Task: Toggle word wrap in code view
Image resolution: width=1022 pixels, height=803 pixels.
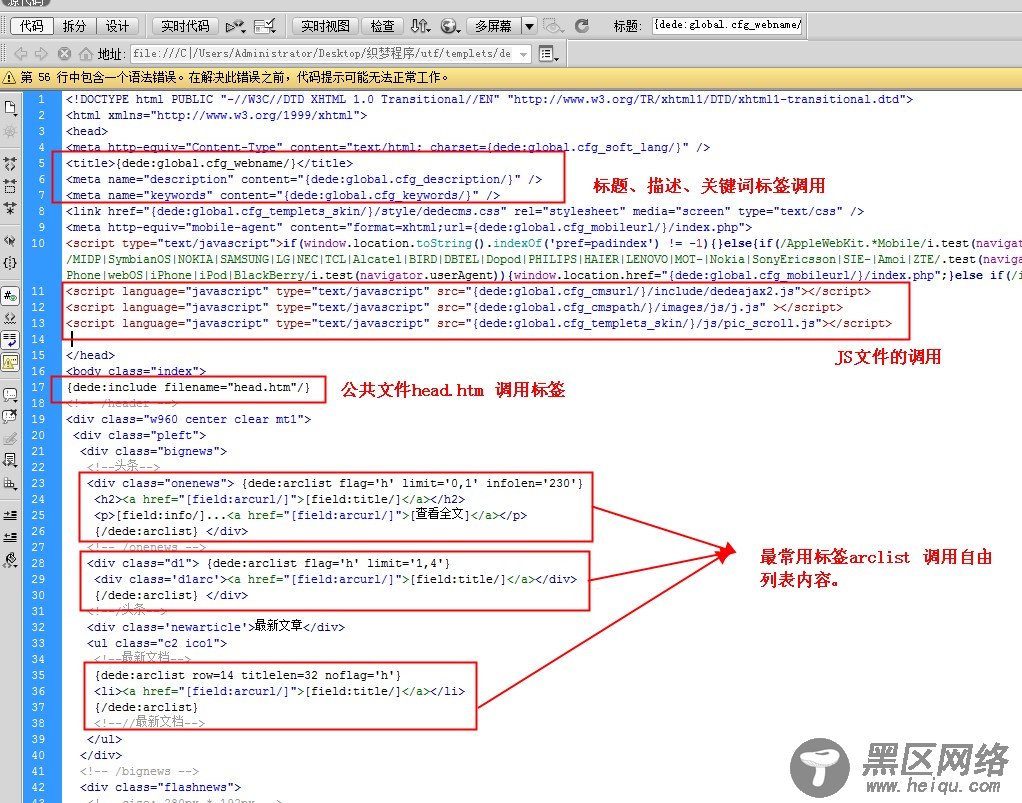Action: tap(10, 340)
